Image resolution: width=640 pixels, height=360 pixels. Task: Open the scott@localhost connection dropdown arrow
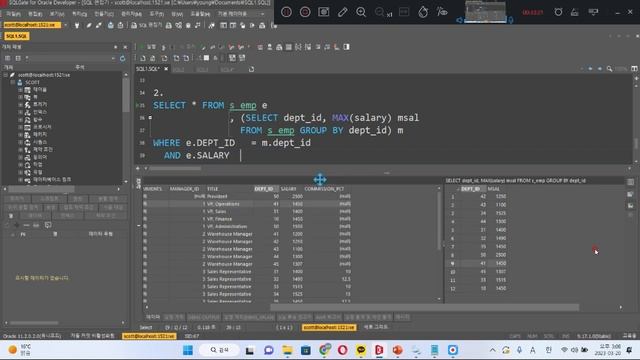[x=66, y=25]
